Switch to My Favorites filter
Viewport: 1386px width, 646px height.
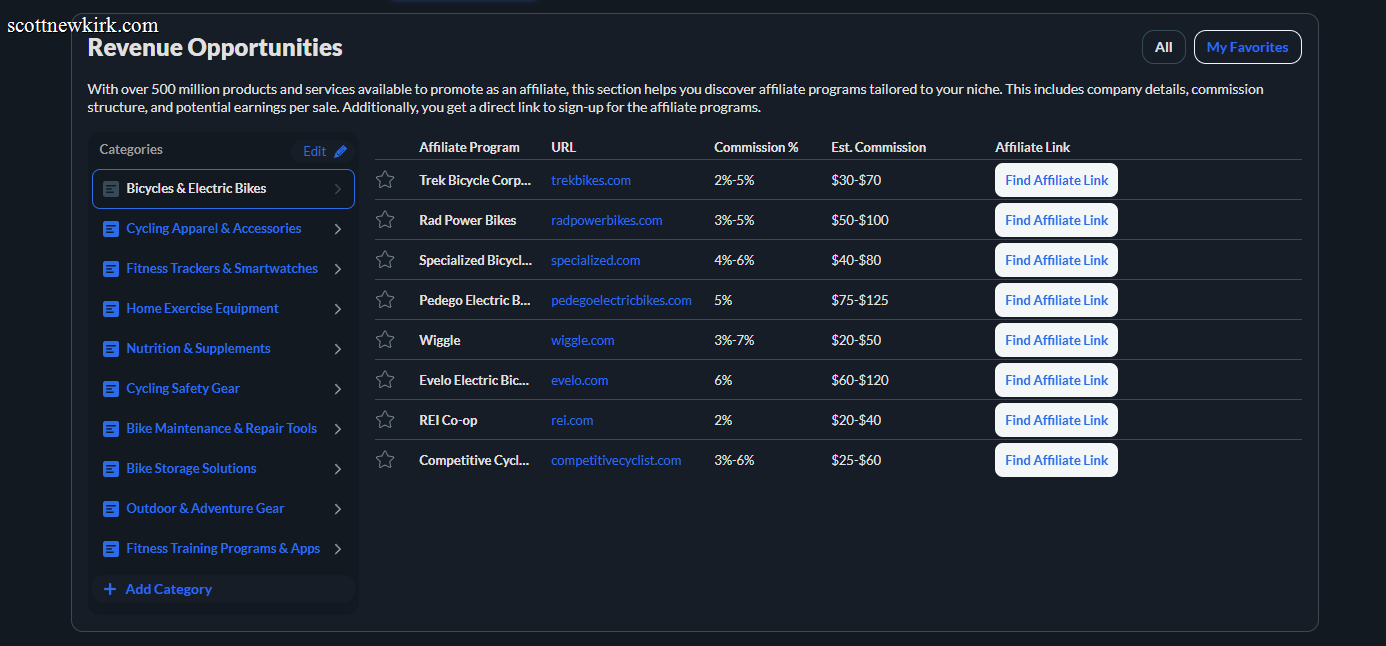(x=1248, y=47)
